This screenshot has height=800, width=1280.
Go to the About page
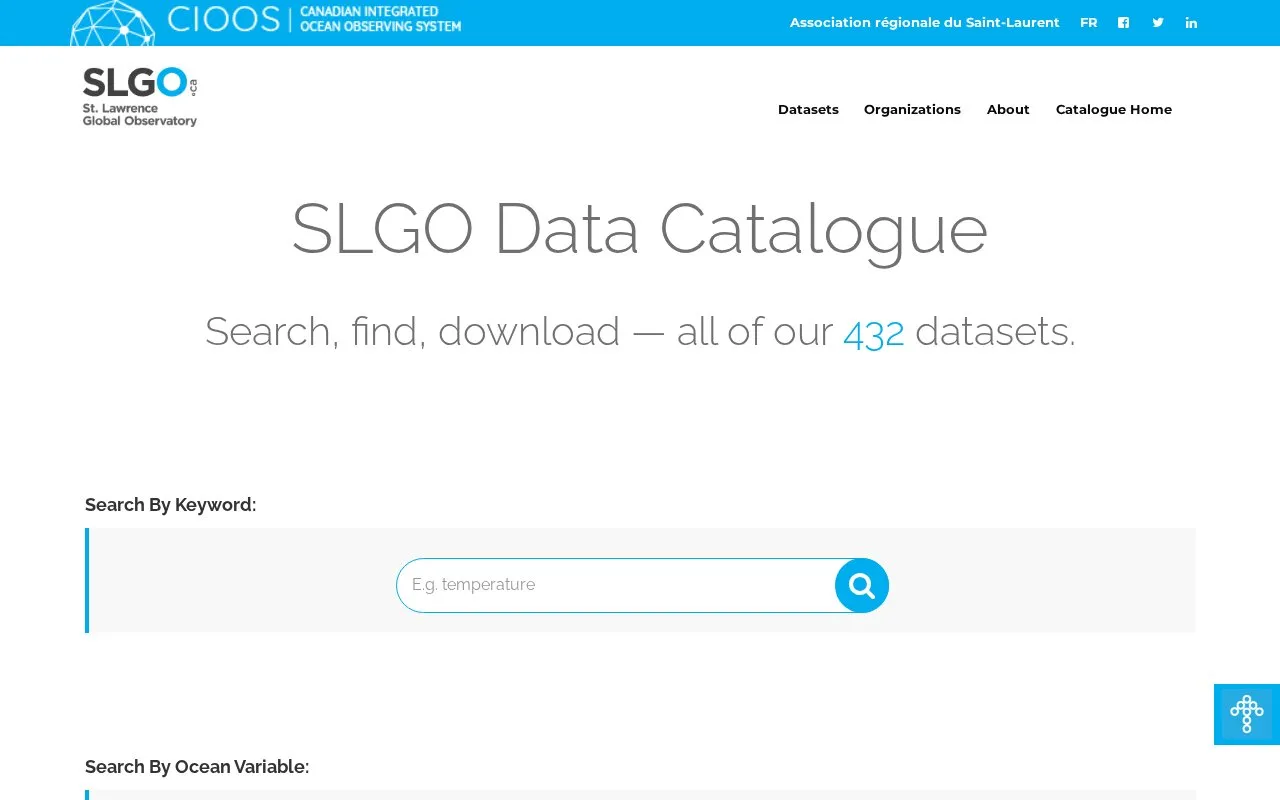[1008, 109]
